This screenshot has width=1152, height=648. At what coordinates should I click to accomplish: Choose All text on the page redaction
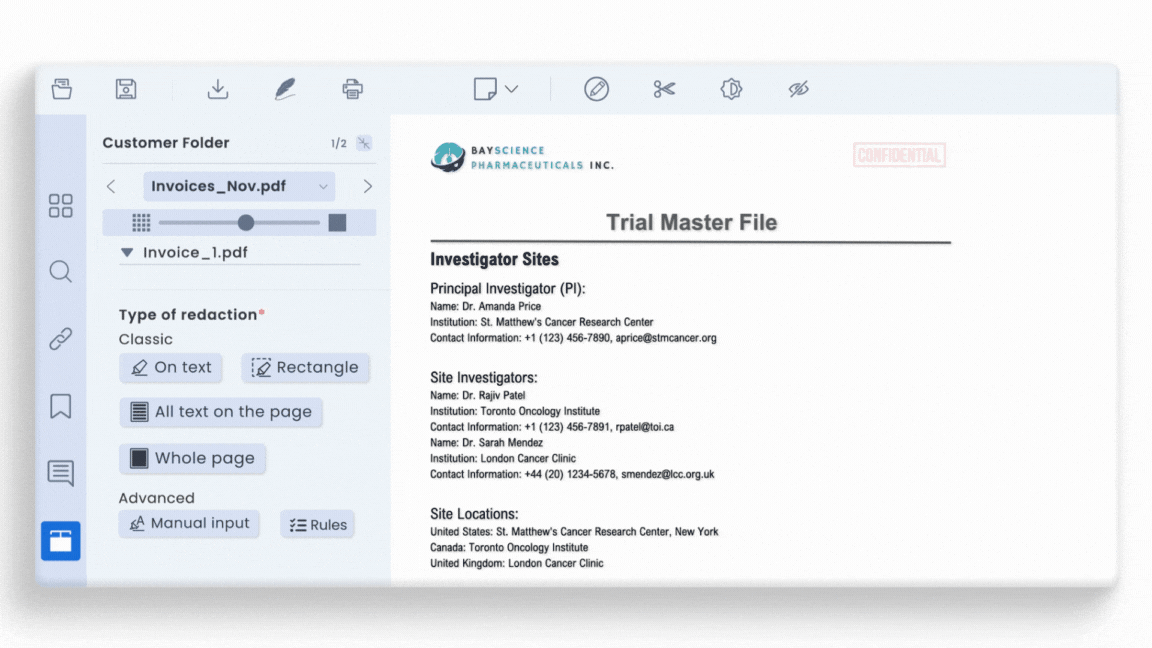click(220, 412)
